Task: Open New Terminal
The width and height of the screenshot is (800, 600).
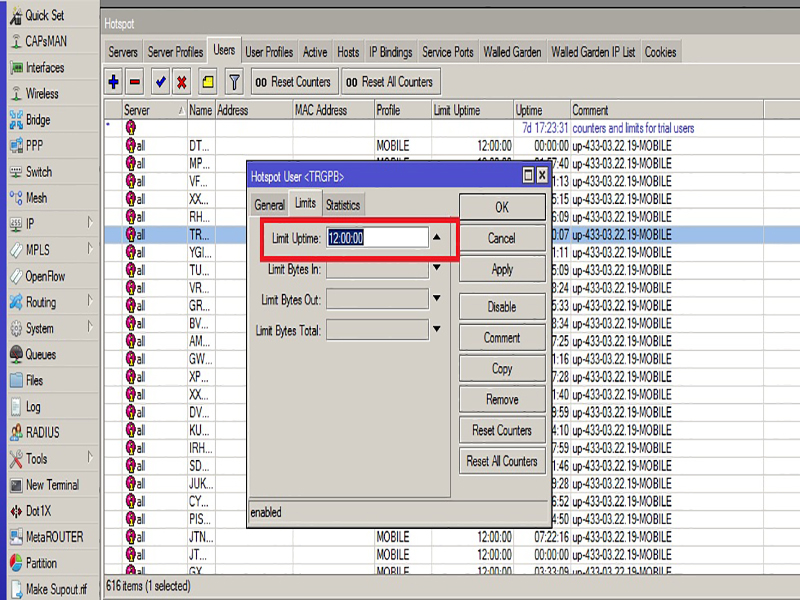Action: tap(51, 485)
